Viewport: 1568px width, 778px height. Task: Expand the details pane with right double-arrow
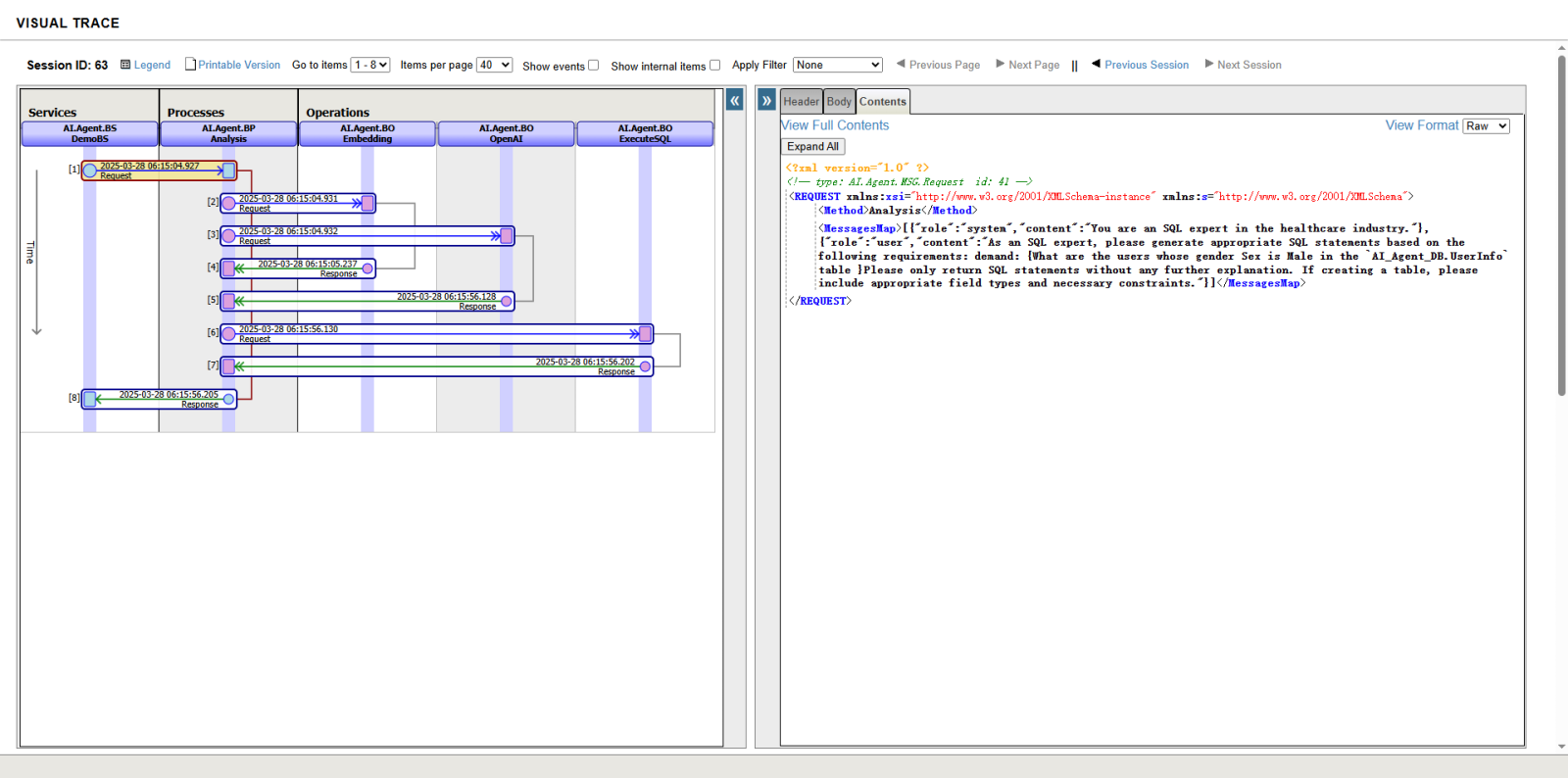(766, 100)
